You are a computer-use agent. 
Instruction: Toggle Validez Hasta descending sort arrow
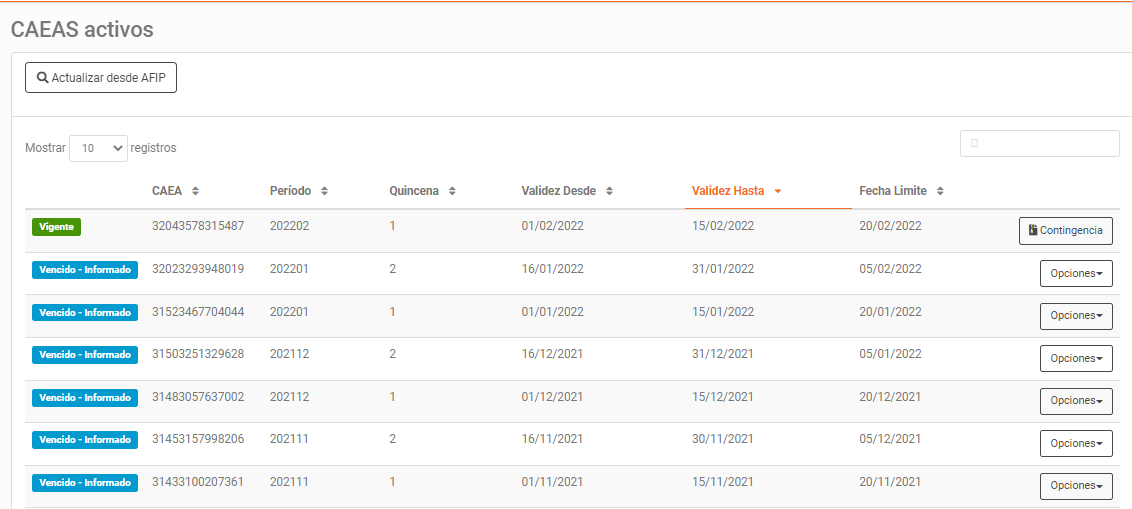coord(778,191)
